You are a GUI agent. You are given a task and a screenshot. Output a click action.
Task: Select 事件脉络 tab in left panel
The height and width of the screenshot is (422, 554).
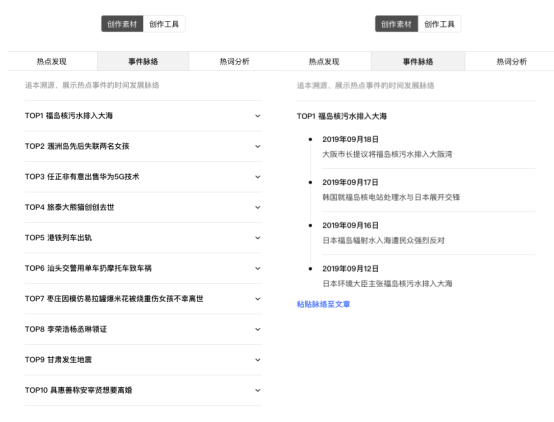tap(143, 61)
